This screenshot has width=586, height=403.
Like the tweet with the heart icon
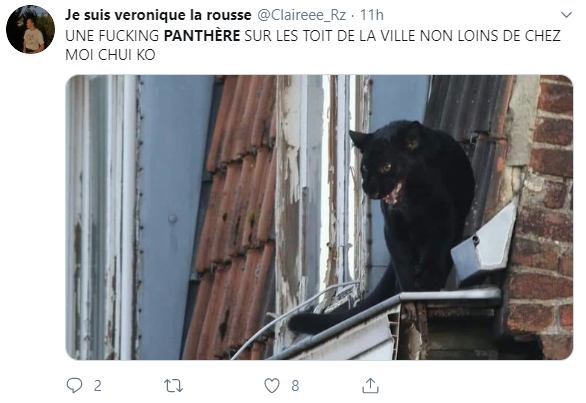click(272, 386)
